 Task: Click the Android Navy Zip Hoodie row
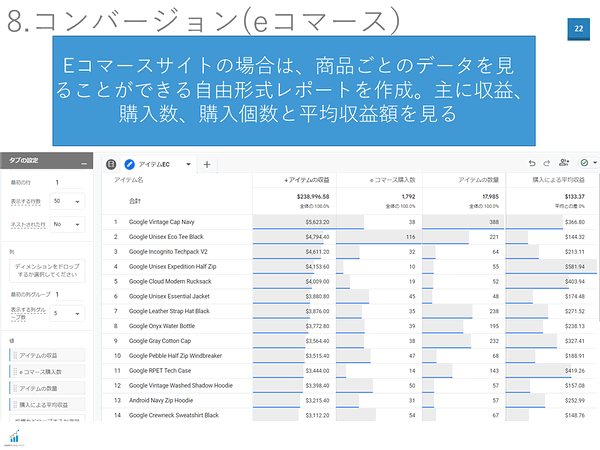pyautogui.click(x=349, y=401)
